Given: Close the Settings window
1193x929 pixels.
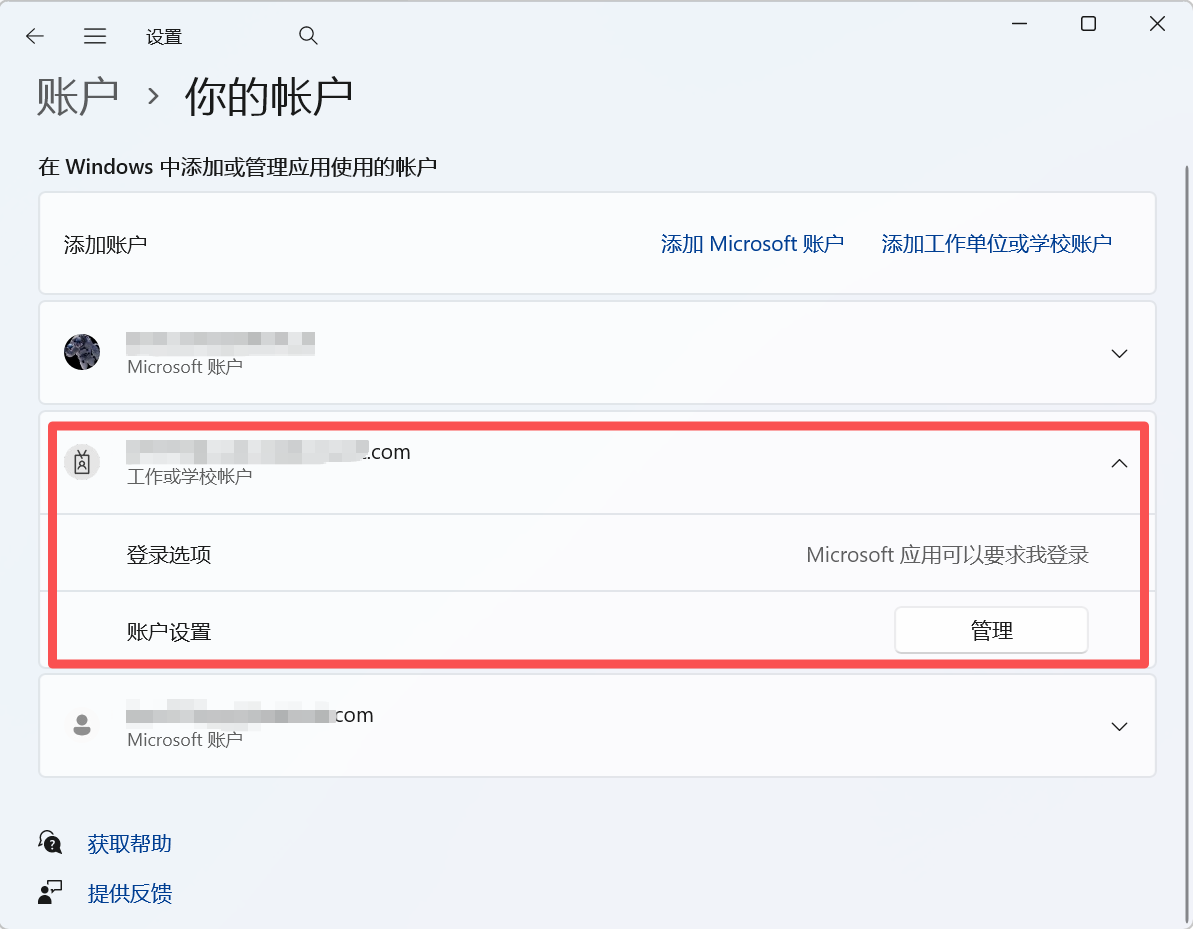Looking at the screenshot, I should click(x=1157, y=24).
